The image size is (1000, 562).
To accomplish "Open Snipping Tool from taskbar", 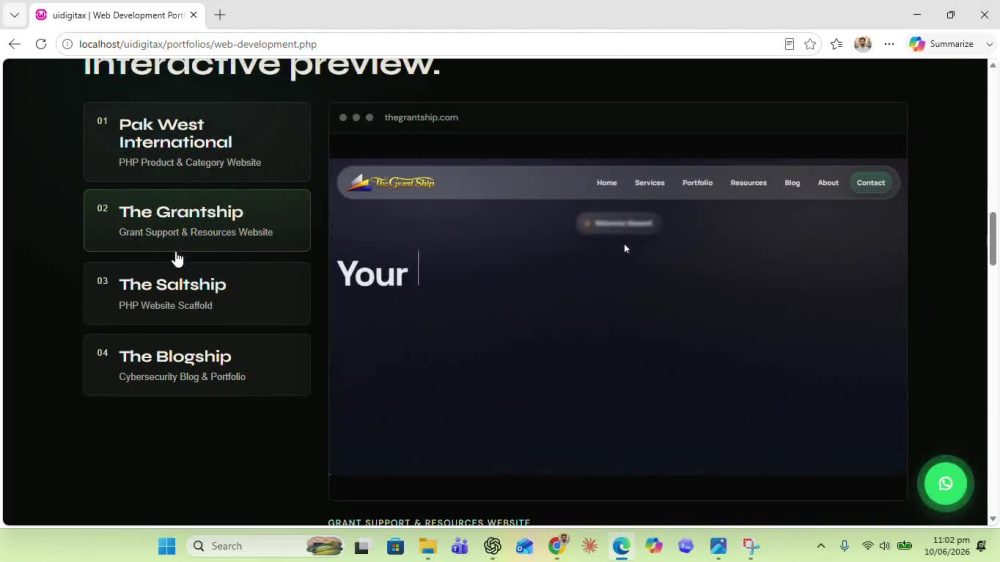I will [751, 546].
